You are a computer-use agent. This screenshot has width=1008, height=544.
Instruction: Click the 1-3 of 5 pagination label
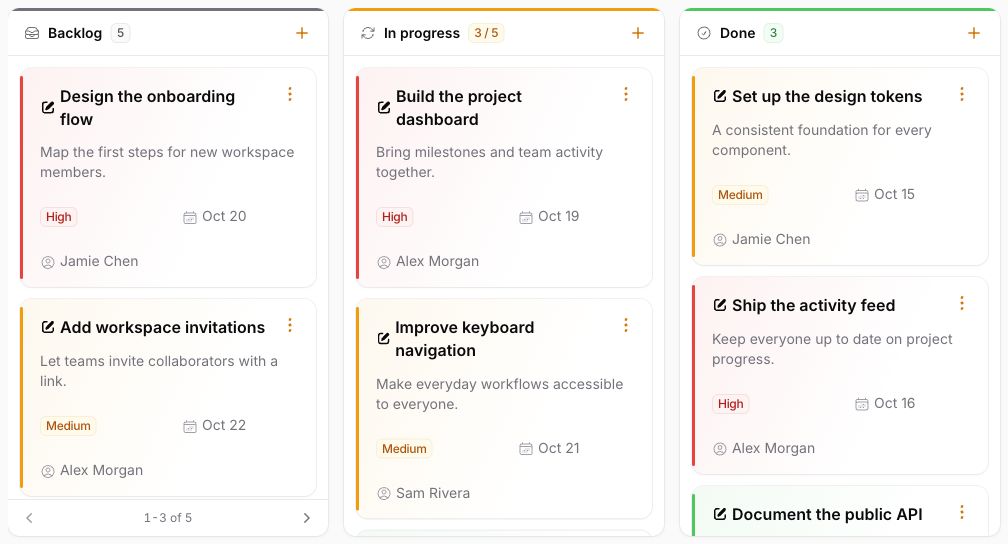[x=168, y=518]
